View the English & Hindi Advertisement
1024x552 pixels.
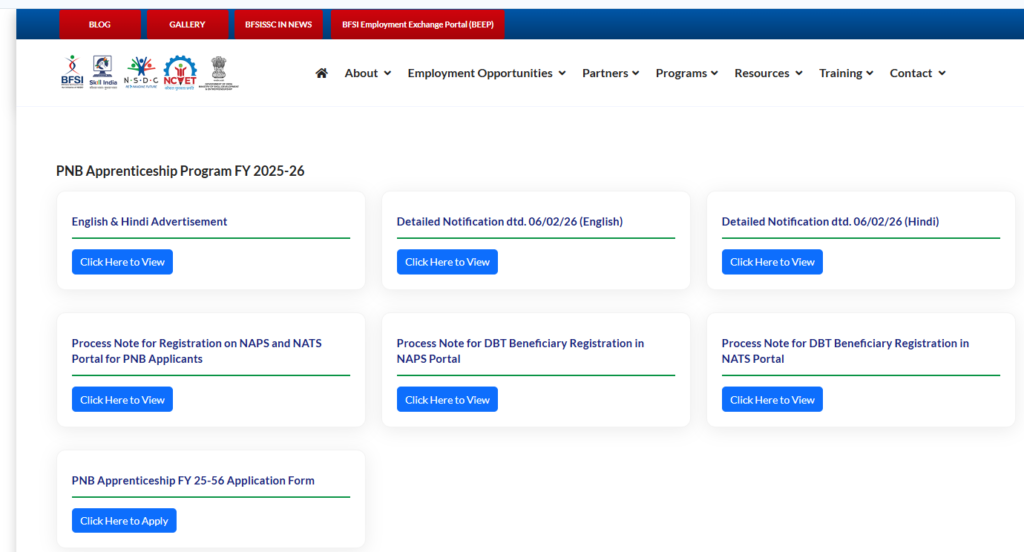pos(122,262)
